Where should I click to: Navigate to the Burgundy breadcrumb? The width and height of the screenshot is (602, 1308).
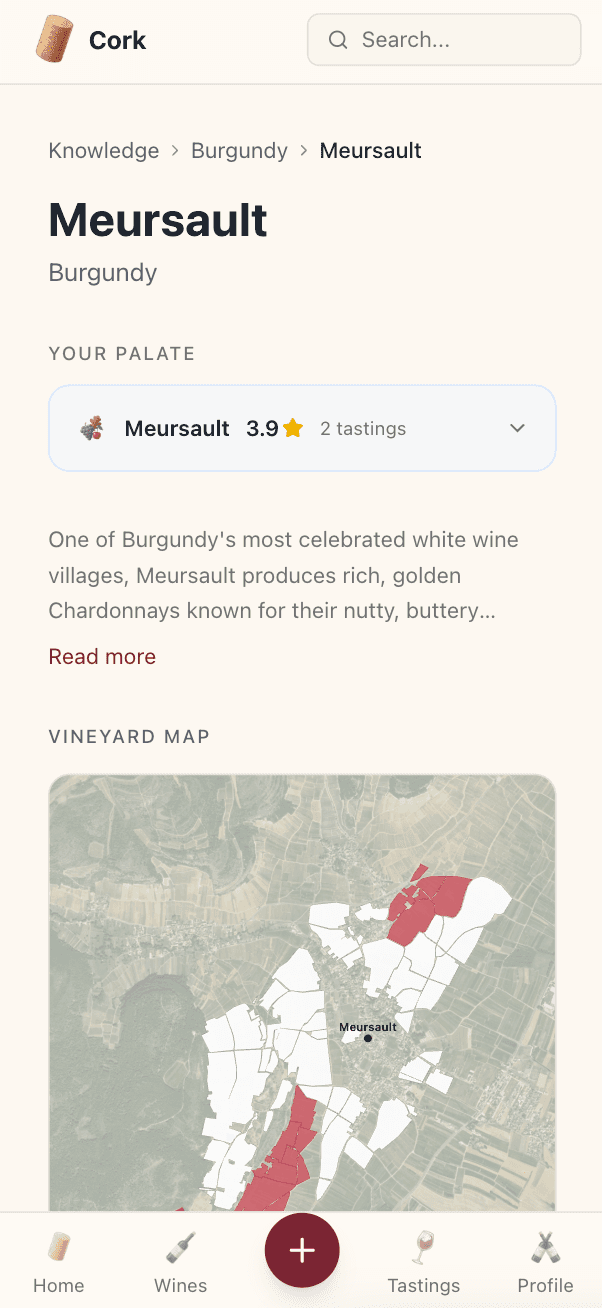[239, 150]
